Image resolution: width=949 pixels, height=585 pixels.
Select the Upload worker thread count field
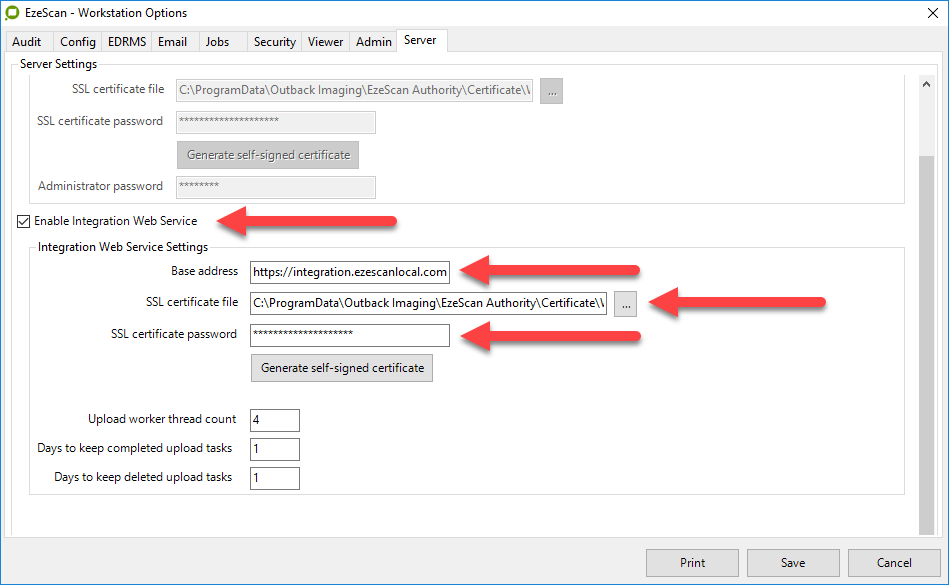point(274,420)
